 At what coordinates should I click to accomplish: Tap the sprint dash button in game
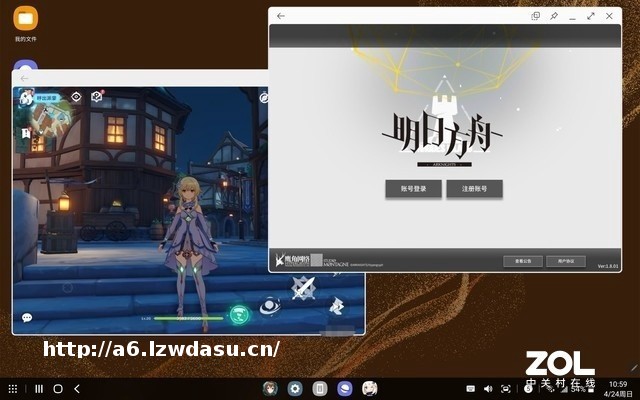click(335, 304)
